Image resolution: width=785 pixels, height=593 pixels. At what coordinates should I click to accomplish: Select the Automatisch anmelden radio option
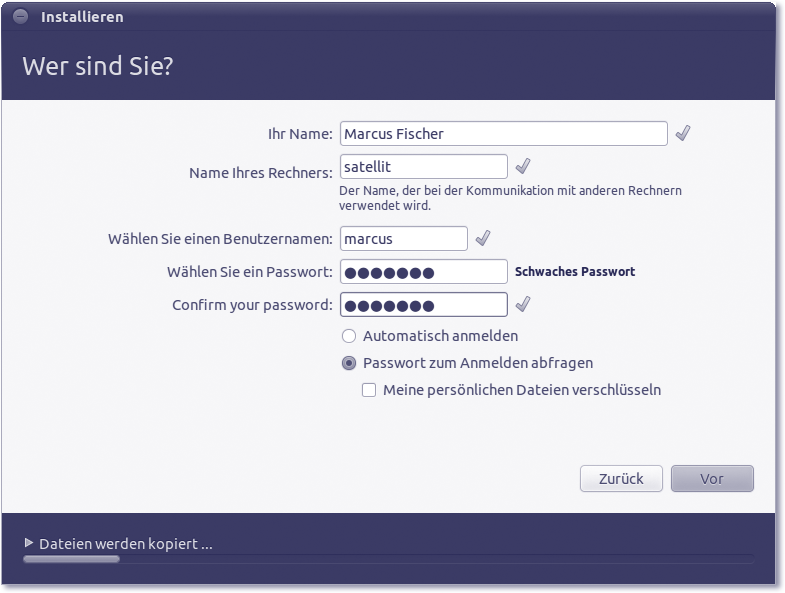[x=349, y=336]
